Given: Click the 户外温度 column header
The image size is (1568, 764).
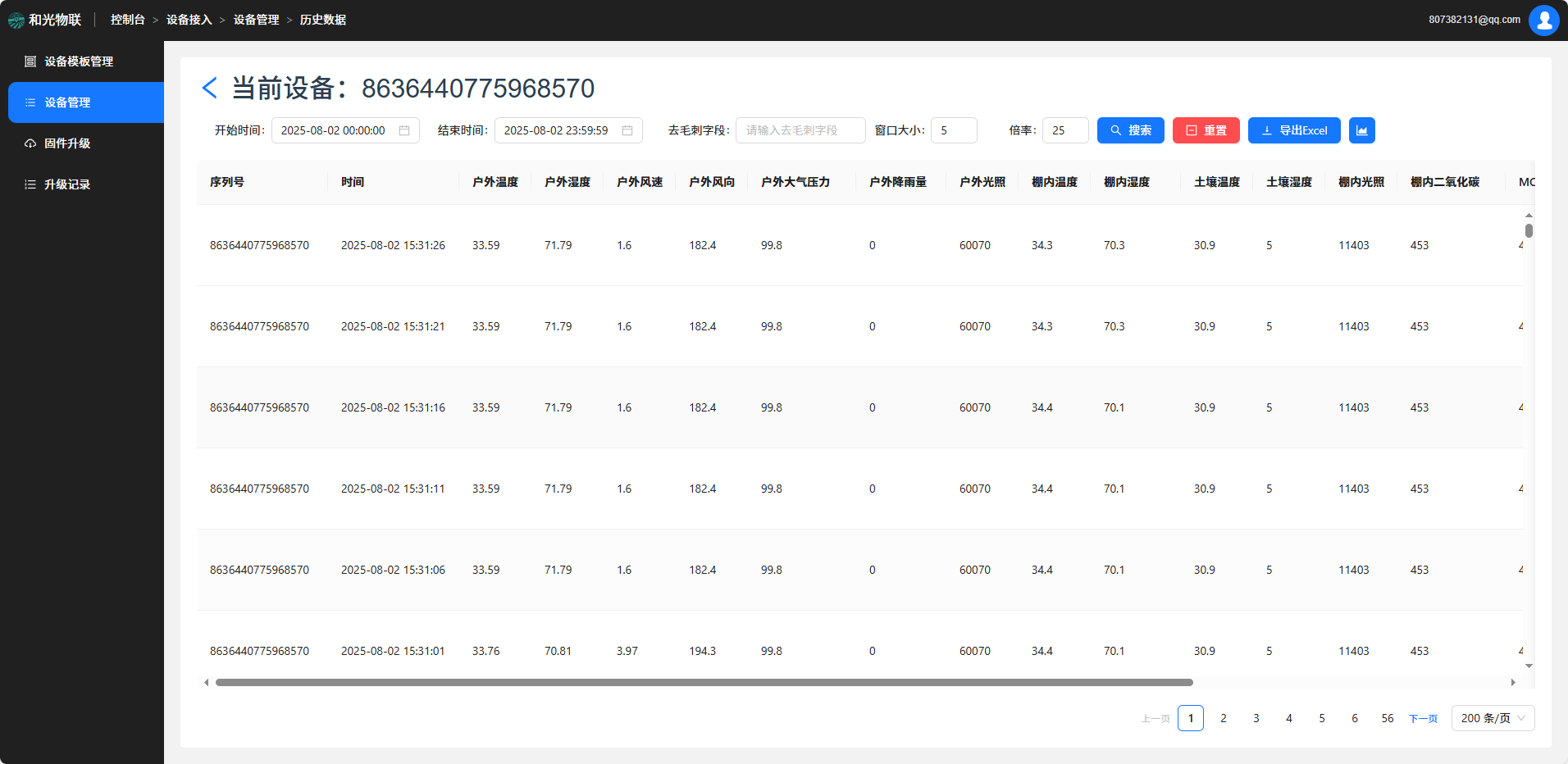Looking at the screenshot, I should point(495,182).
